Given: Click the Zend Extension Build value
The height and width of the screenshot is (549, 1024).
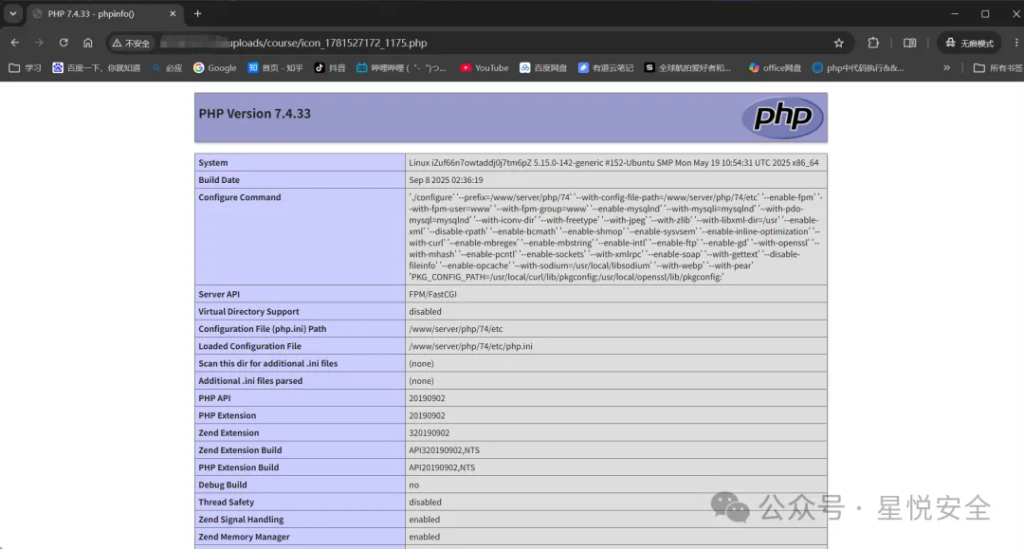Looking at the screenshot, I should [444, 450].
